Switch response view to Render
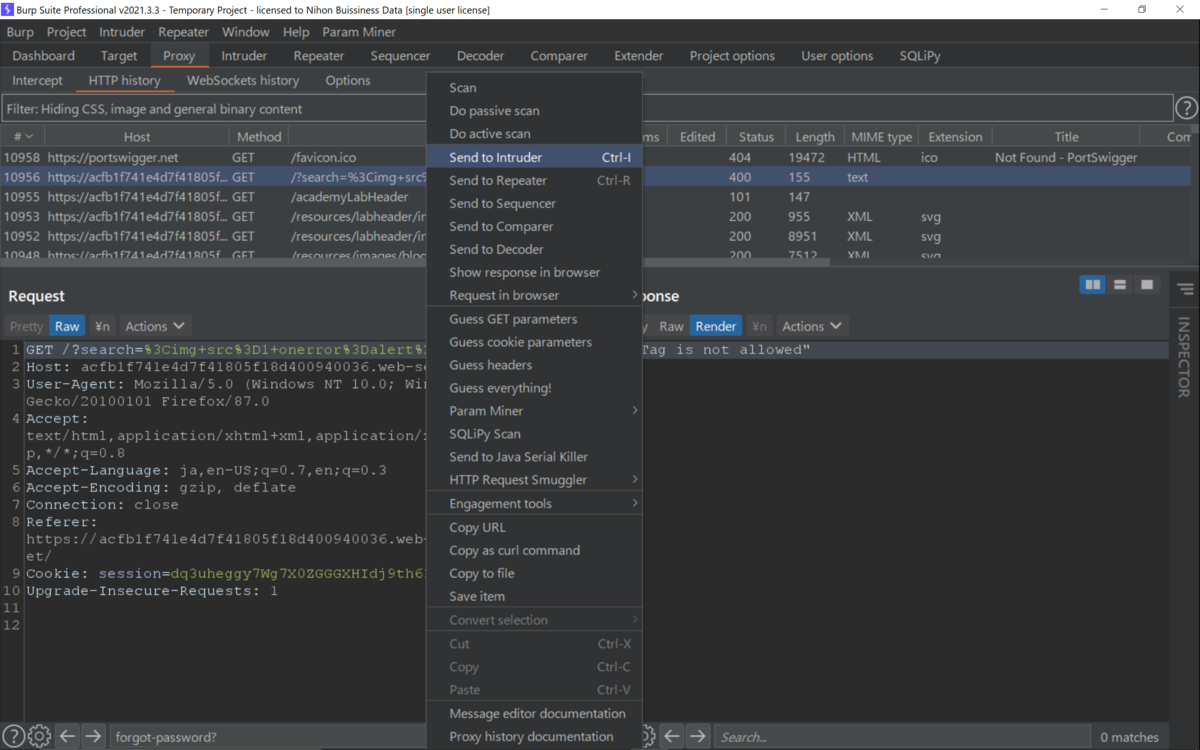The height and width of the screenshot is (750, 1200). (716, 326)
